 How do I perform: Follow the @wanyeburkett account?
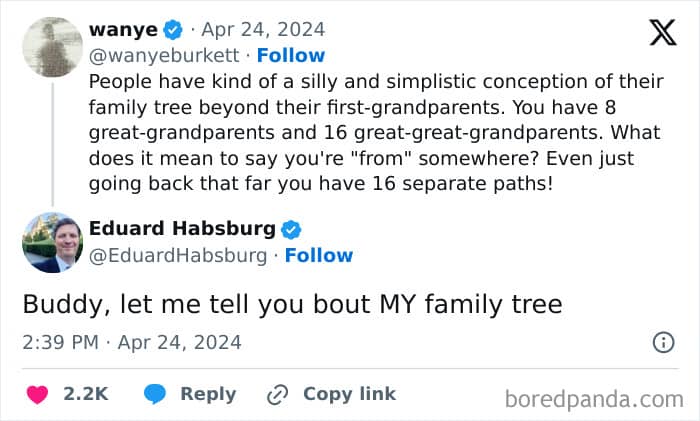click(291, 55)
